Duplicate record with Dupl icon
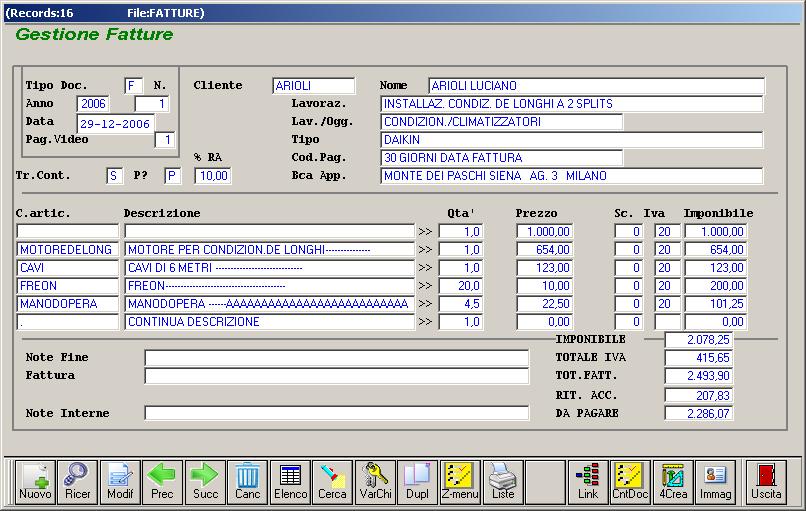Viewport: 806px width, 511px height. 417,481
